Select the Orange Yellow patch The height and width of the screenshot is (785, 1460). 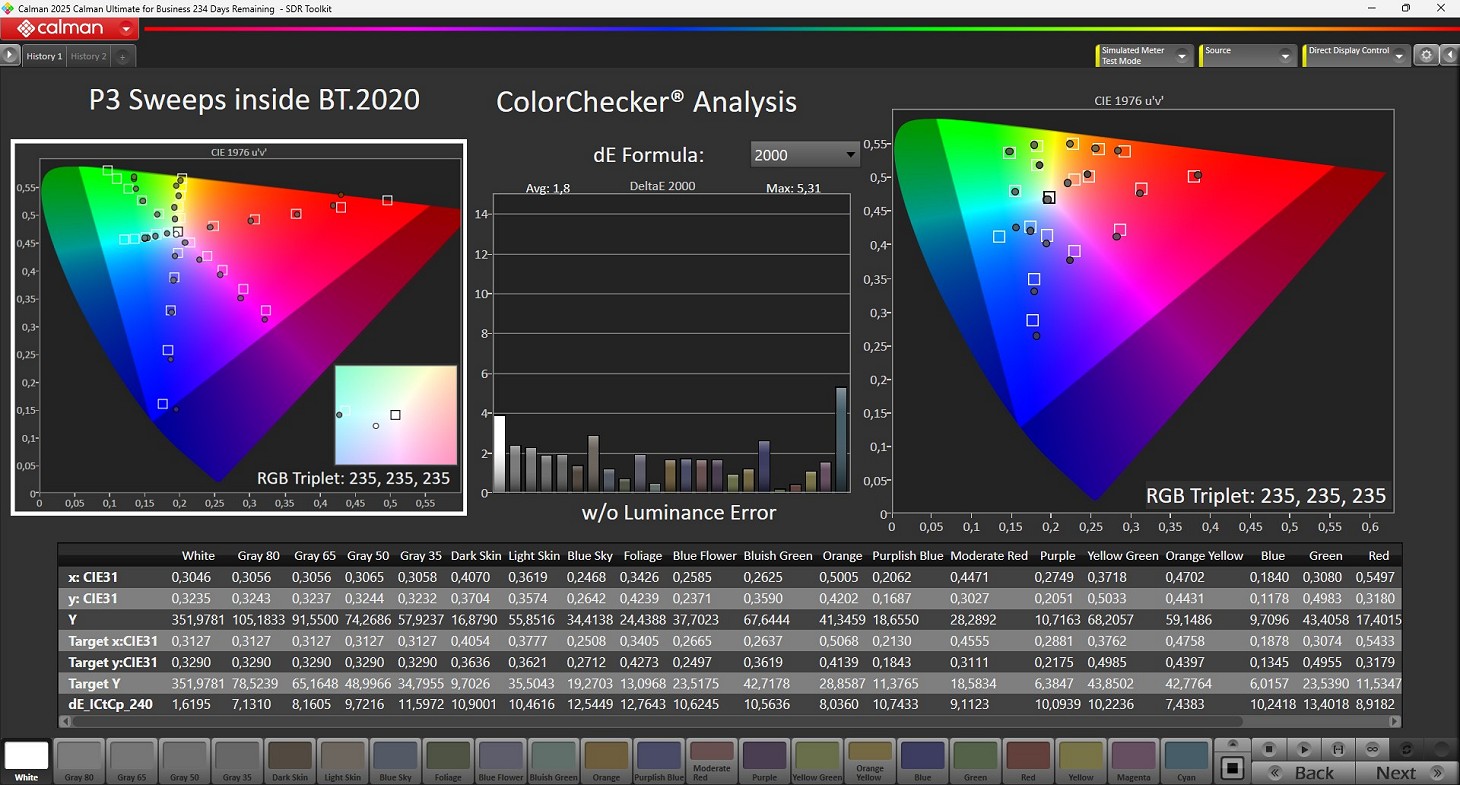870,761
